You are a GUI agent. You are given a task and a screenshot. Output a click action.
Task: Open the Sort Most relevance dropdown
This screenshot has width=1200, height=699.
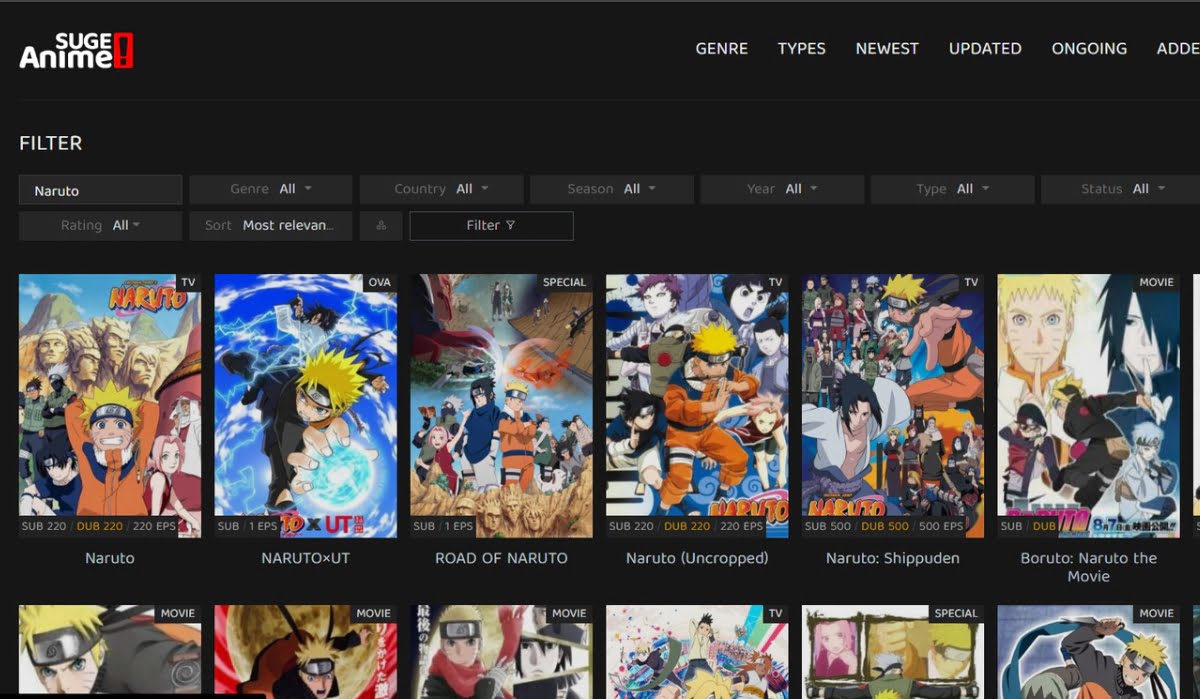tap(271, 226)
